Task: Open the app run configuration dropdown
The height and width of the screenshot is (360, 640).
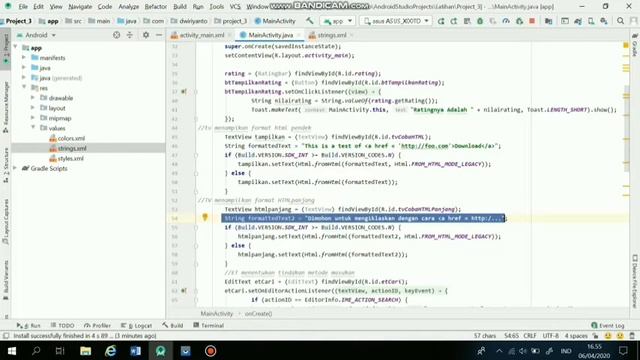Action: [x=338, y=21]
